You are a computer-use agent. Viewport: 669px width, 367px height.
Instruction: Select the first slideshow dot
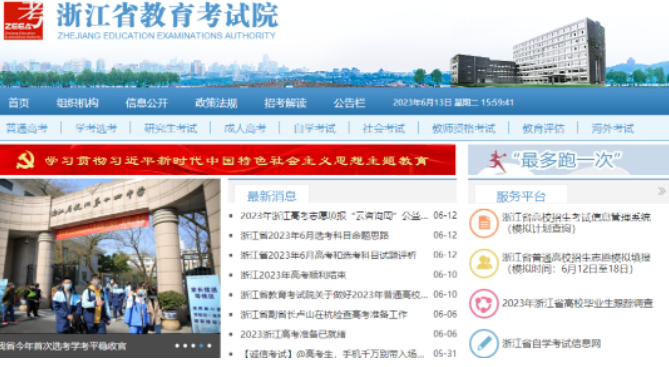(x=177, y=346)
